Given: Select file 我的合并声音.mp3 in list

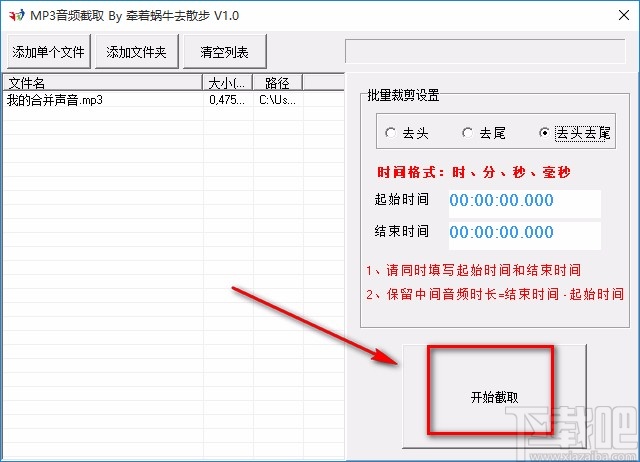Looking at the screenshot, I should (x=55, y=100).
